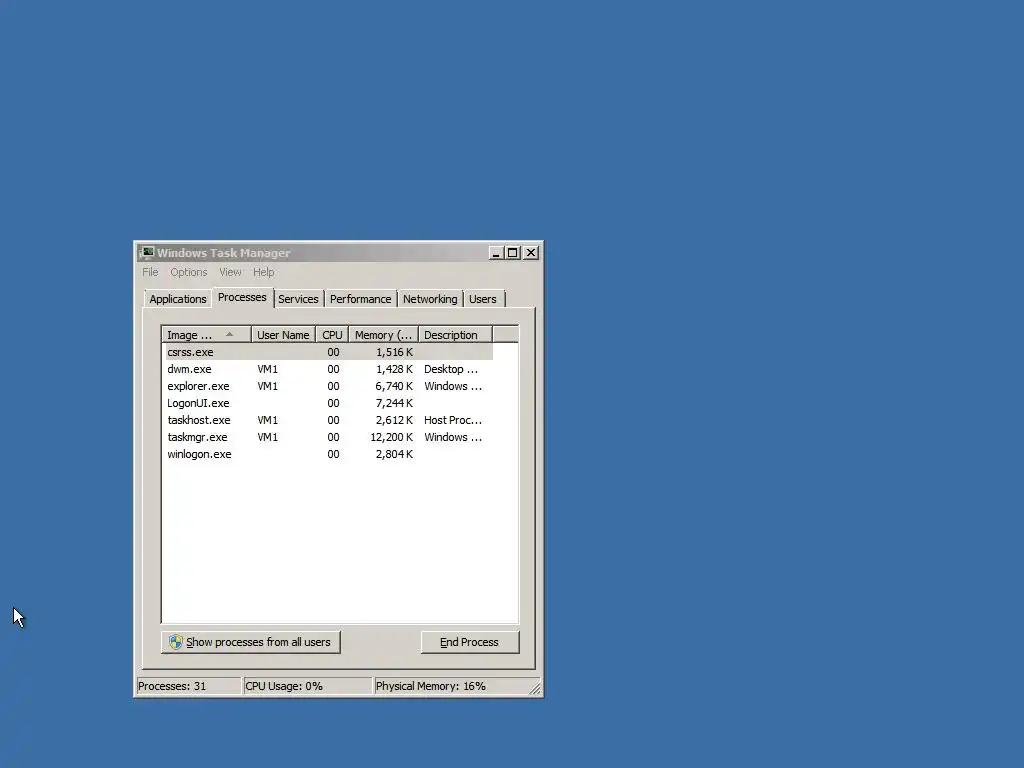Maximize the Task Manager window
The height and width of the screenshot is (768, 1024).
513,253
